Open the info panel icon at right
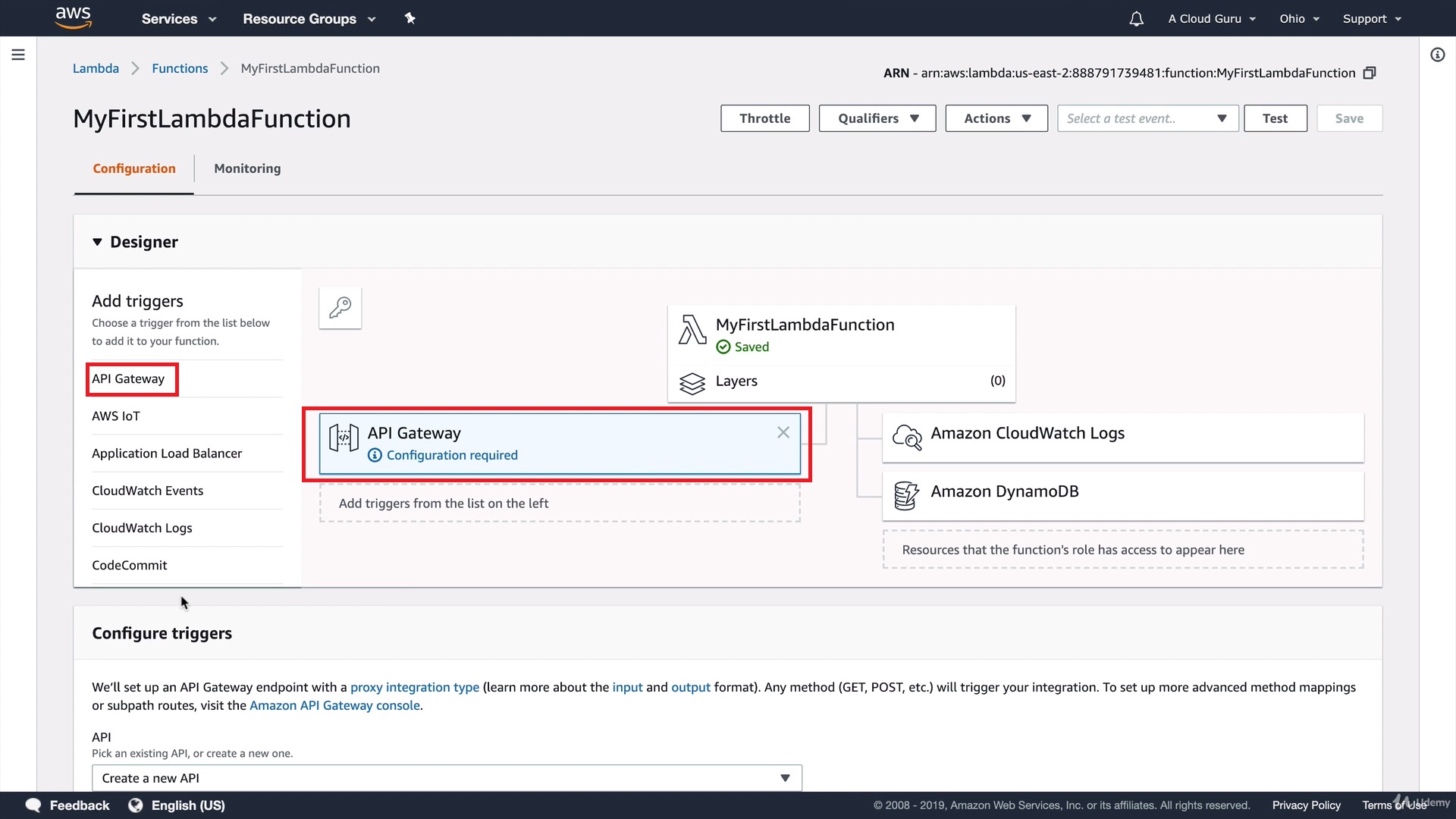This screenshot has height=819, width=1456. click(x=1437, y=55)
